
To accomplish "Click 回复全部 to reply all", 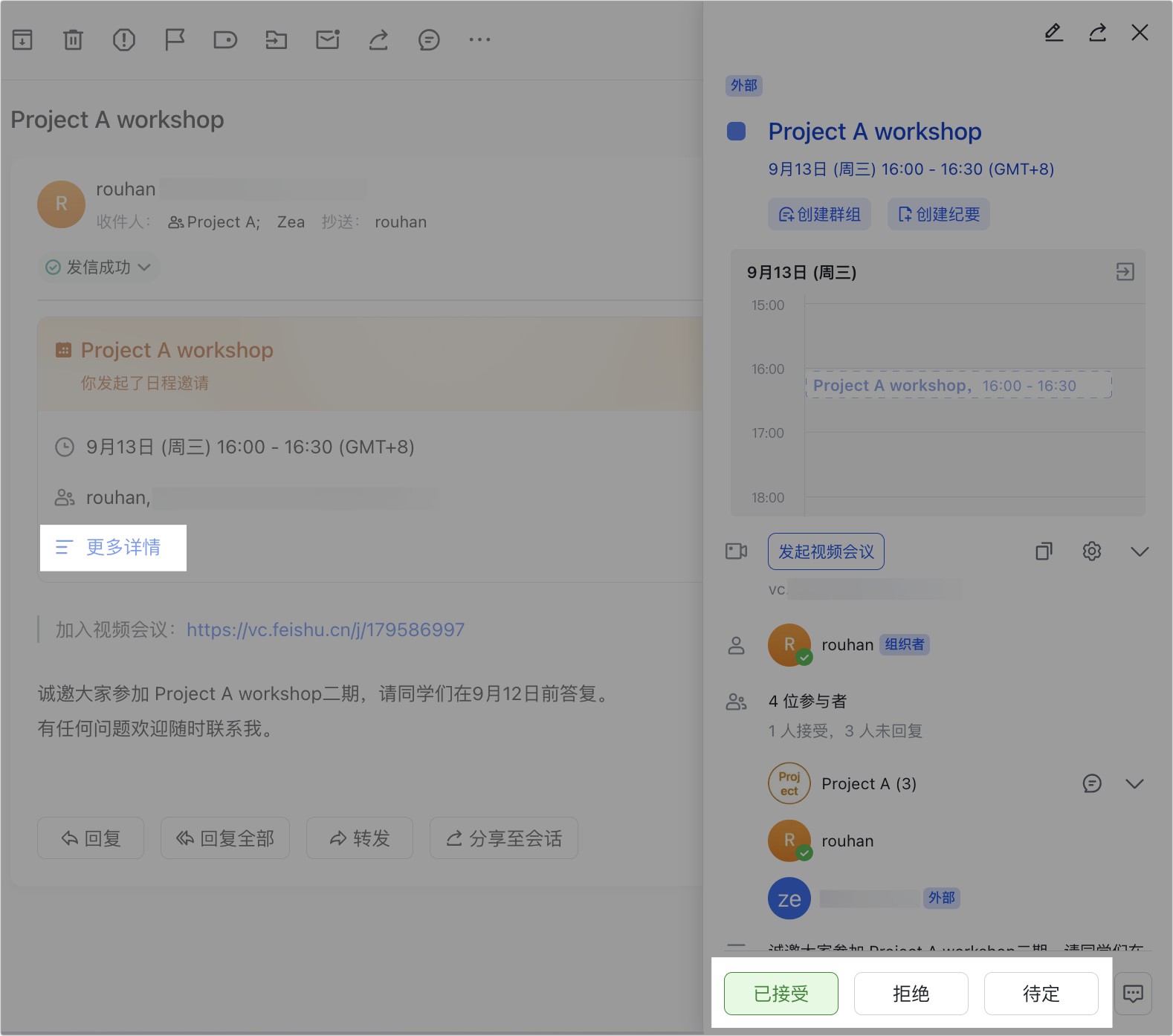I will [x=225, y=838].
